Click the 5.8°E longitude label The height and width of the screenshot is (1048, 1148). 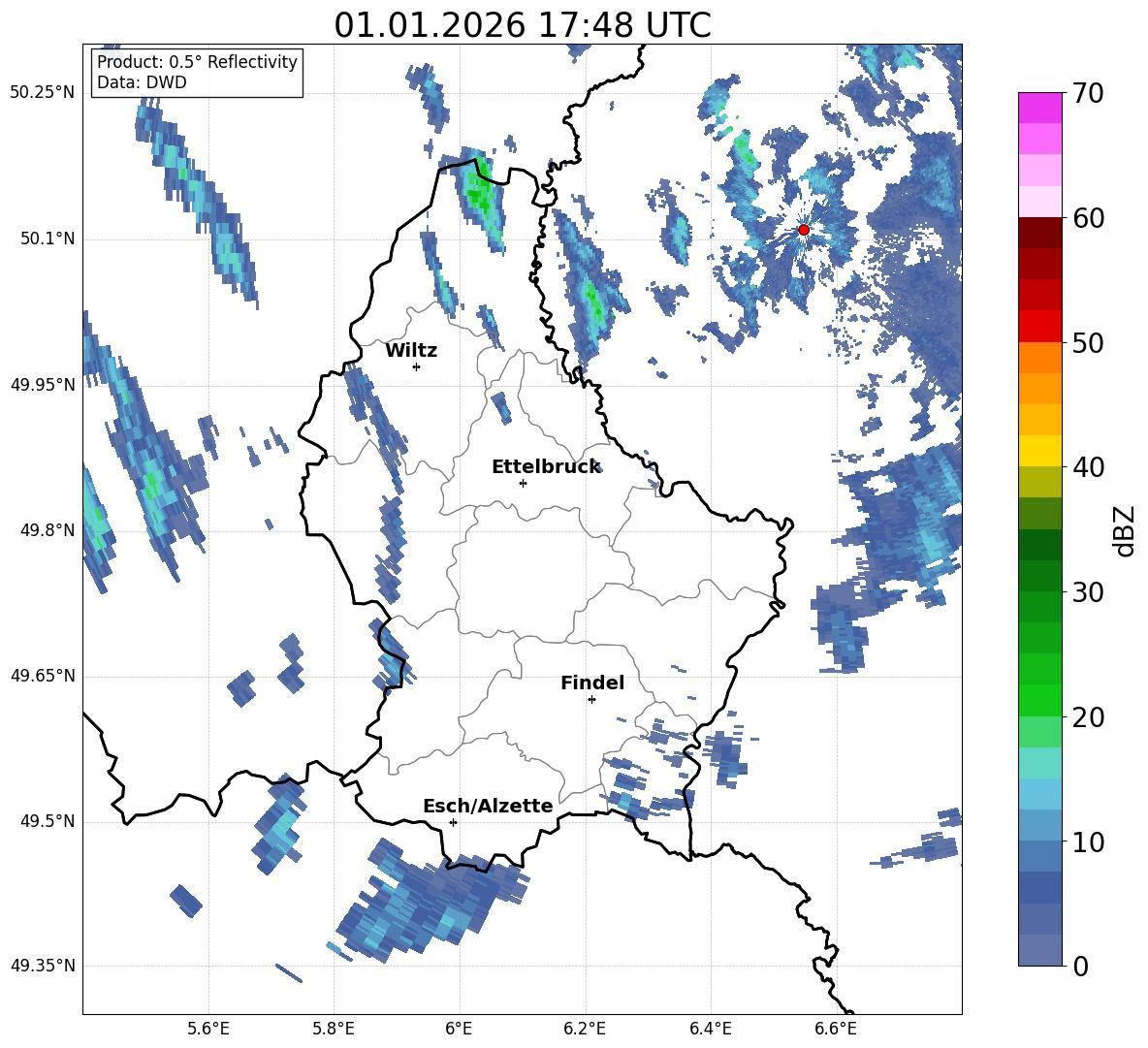(334, 1029)
